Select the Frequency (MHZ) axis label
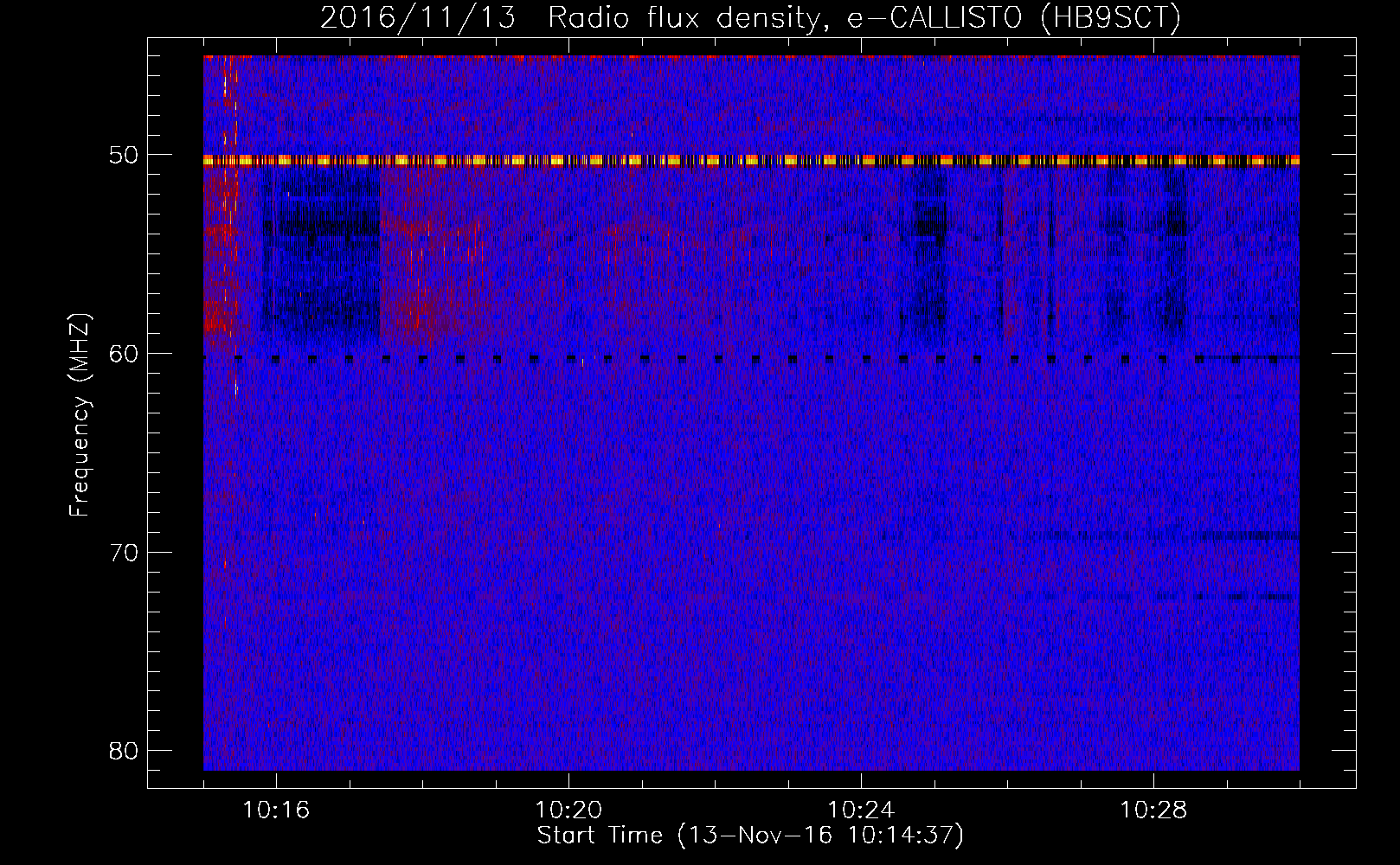The height and width of the screenshot is (865, 1400). [x=80, y=415]
